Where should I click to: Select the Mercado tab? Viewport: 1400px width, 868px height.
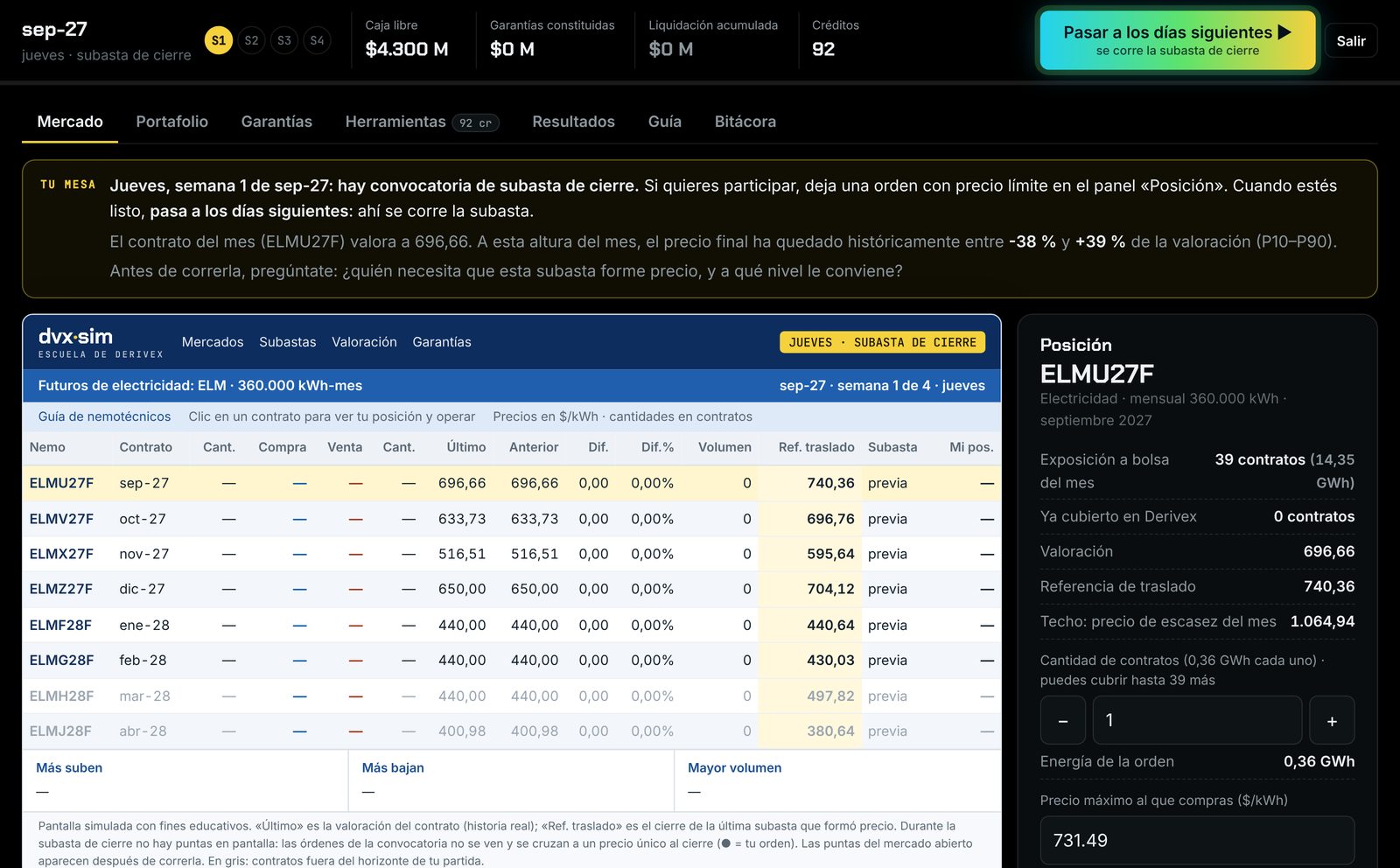click(70, 122)
